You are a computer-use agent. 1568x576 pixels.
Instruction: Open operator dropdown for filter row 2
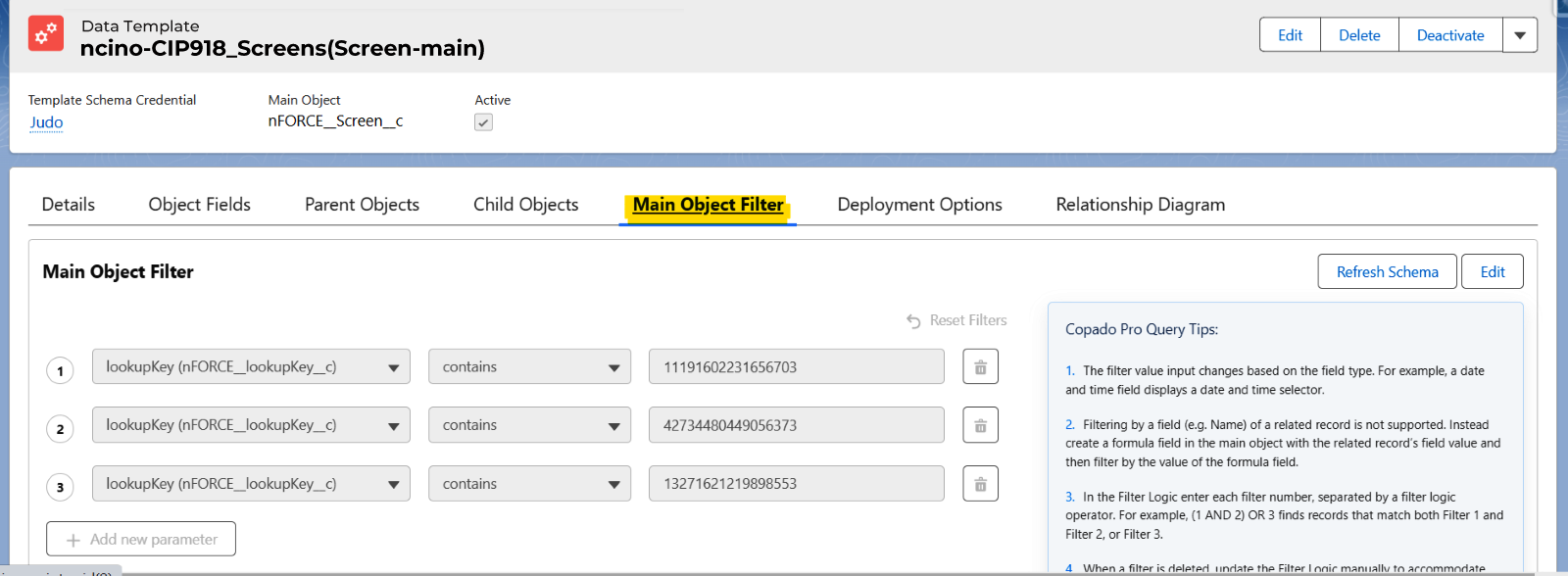pos(529,425)
